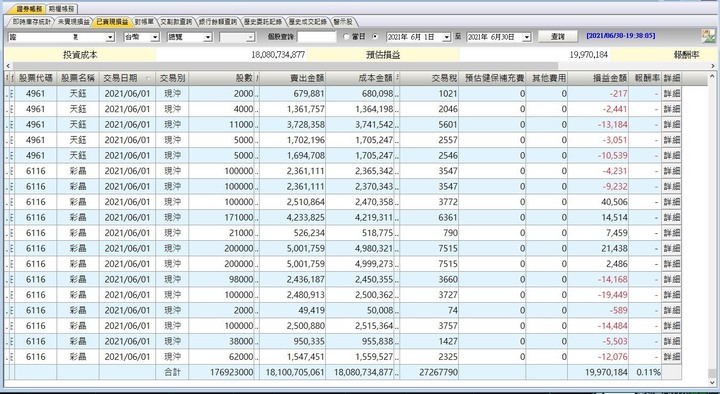Click 詳細 for the row with loss -2,441
This screenshot has width=720, height=394.
tap(671, 109)
